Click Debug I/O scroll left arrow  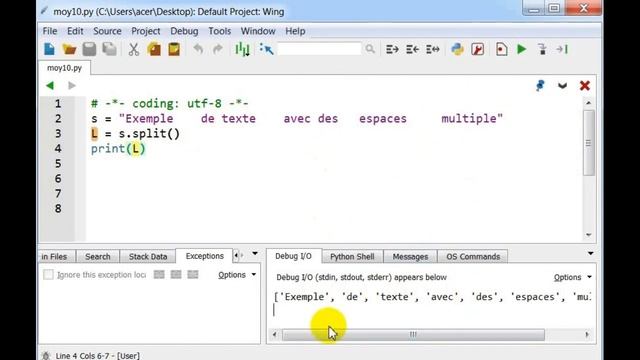click(x=274, y=335)
